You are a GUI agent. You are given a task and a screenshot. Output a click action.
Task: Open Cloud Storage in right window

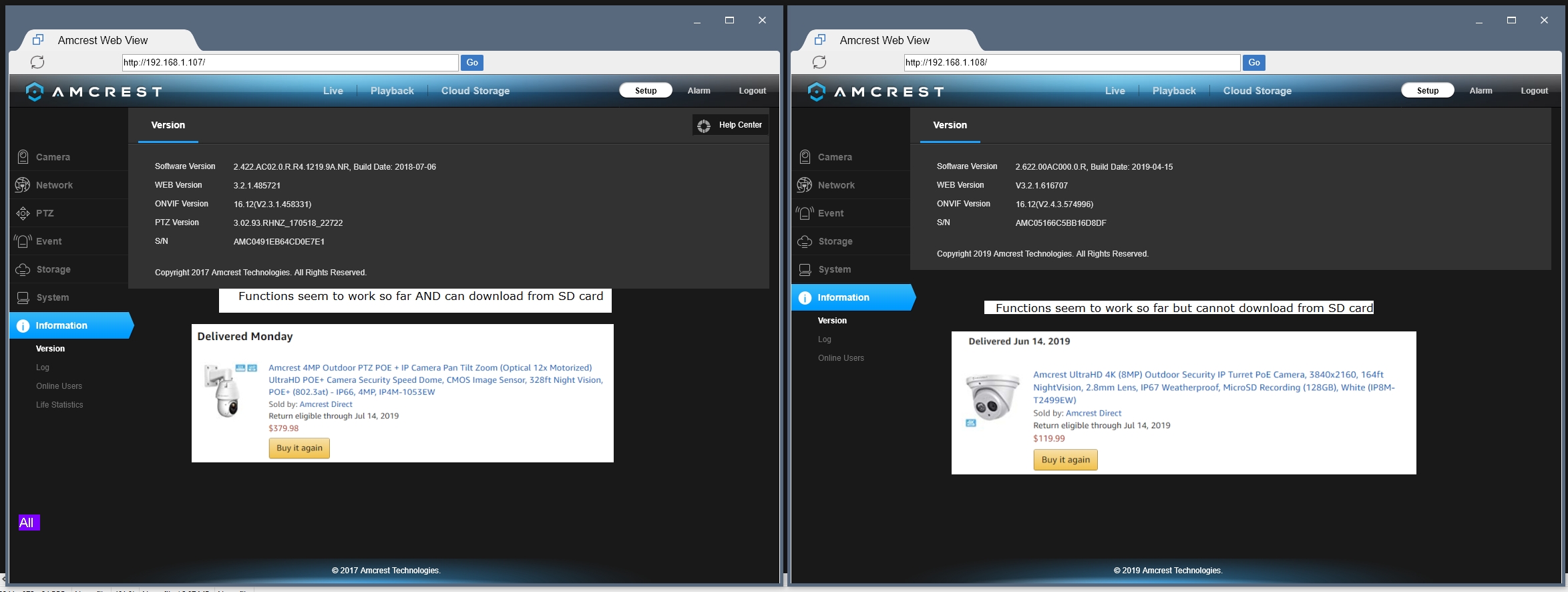1257,91
